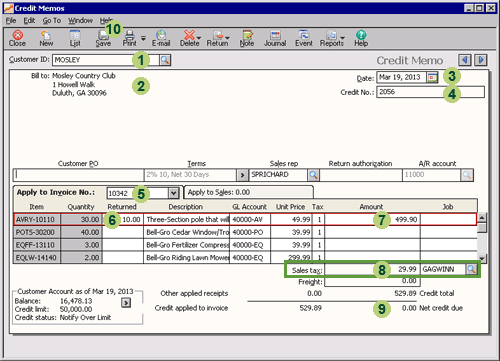Expand customer account details arrow button
Viewport: 500px width, 361px height.
tap(126, 303)
